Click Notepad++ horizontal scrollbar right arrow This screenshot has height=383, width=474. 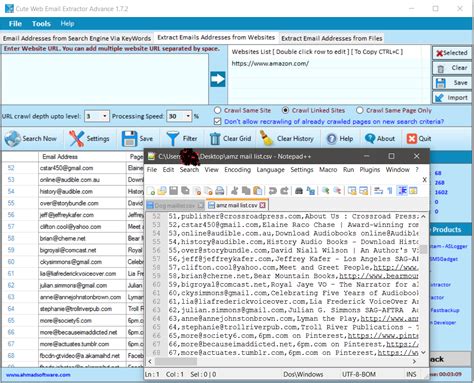click(x=414, y=361)
